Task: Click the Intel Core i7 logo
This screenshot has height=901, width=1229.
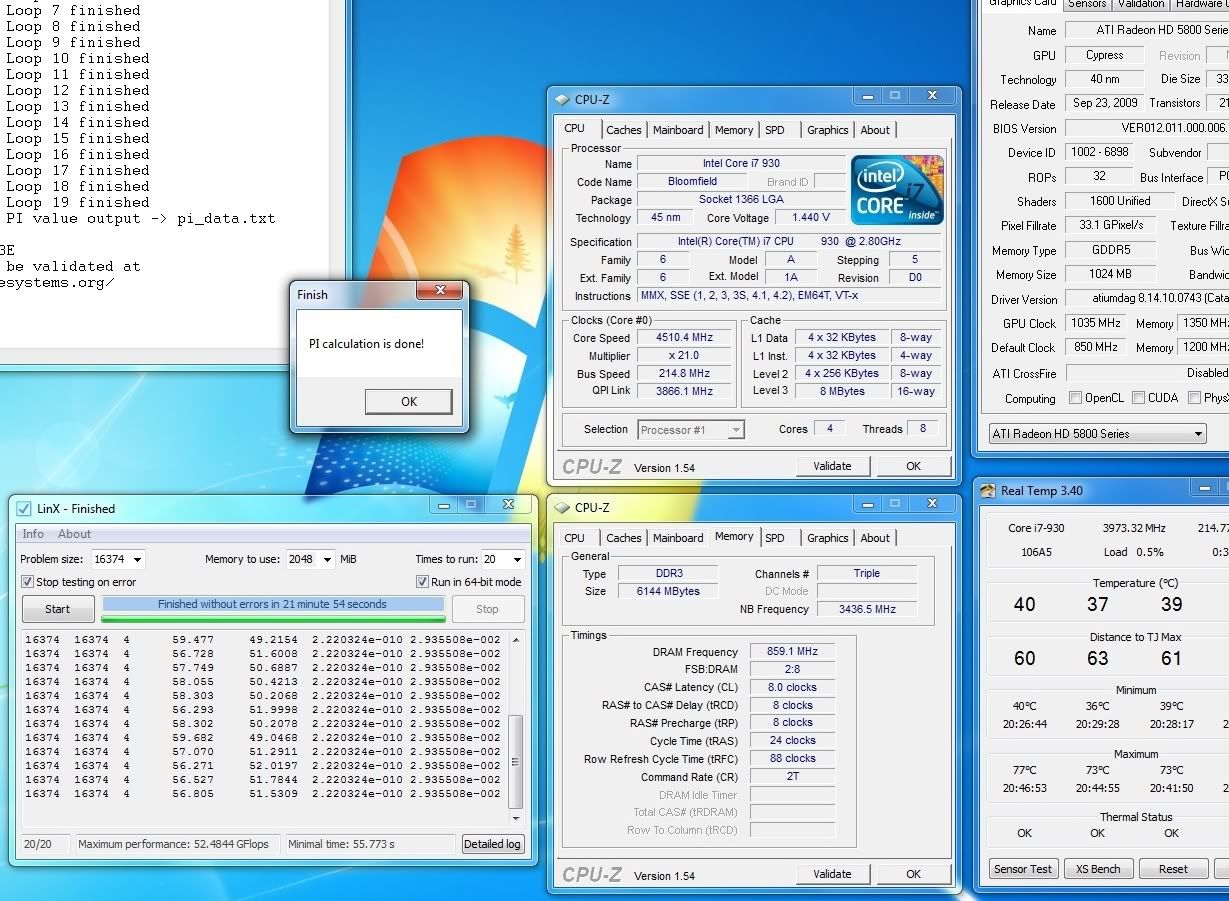Action: tap(896, 189)
